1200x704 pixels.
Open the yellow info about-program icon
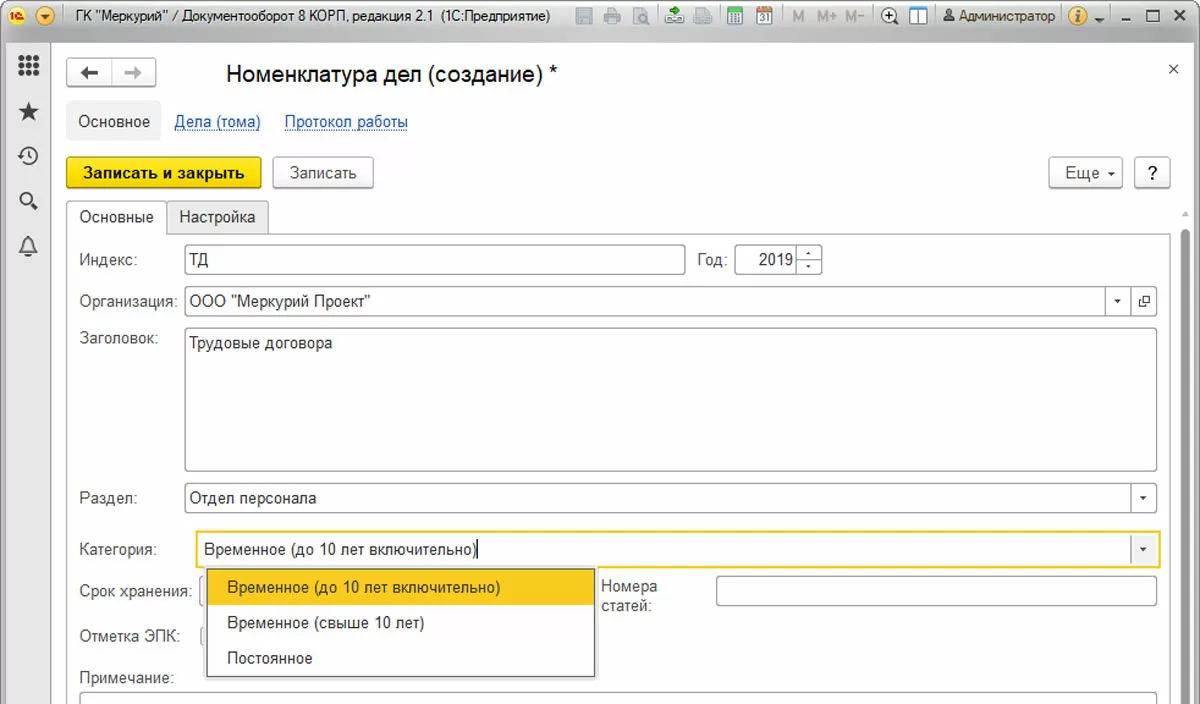pos(1077,16)
